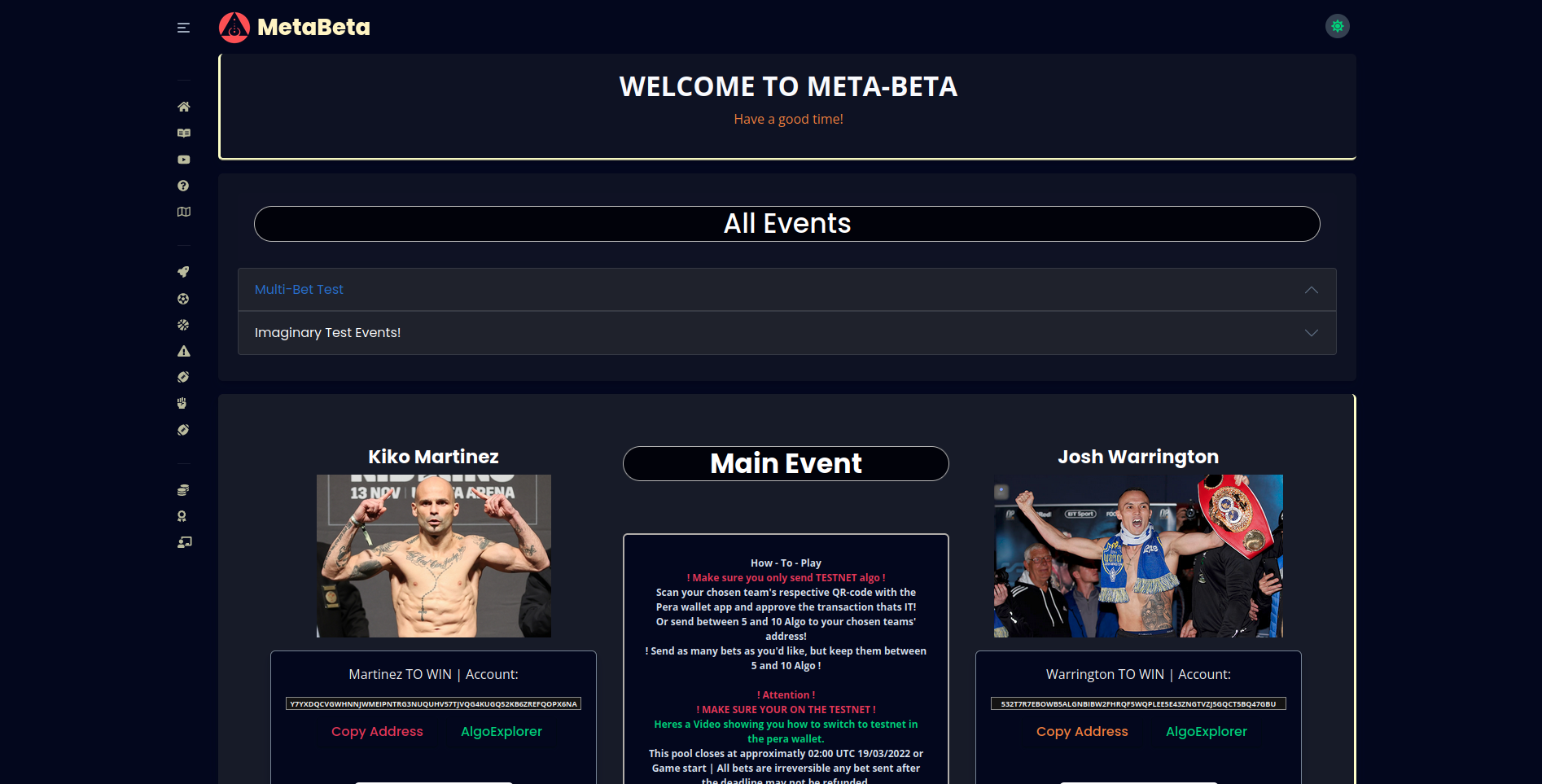
Task: Click the question mark help icon
Action: coord(183,186)
